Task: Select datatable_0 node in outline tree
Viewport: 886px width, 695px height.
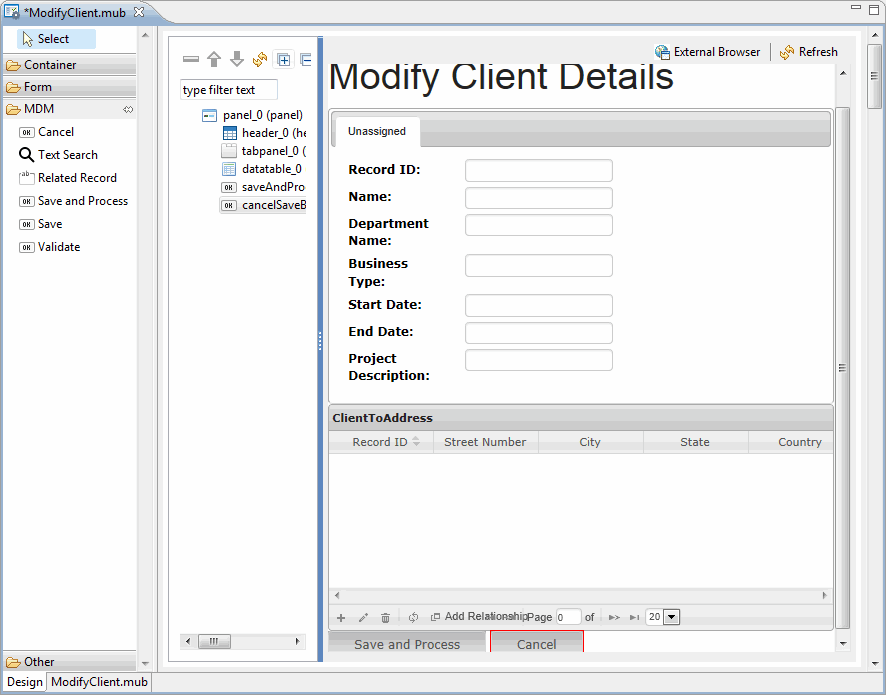Action: (263, 169)
